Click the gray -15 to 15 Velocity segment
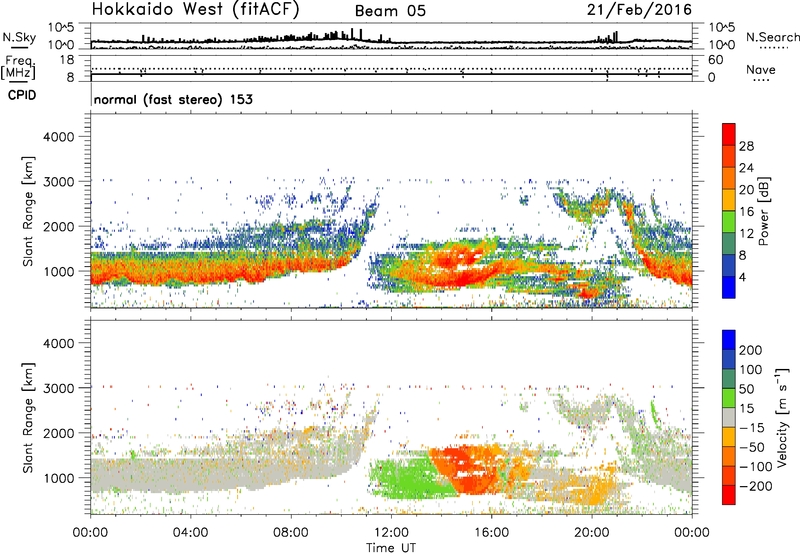The width and height of the screenshot is (800, 554). [x=729, y=417]
